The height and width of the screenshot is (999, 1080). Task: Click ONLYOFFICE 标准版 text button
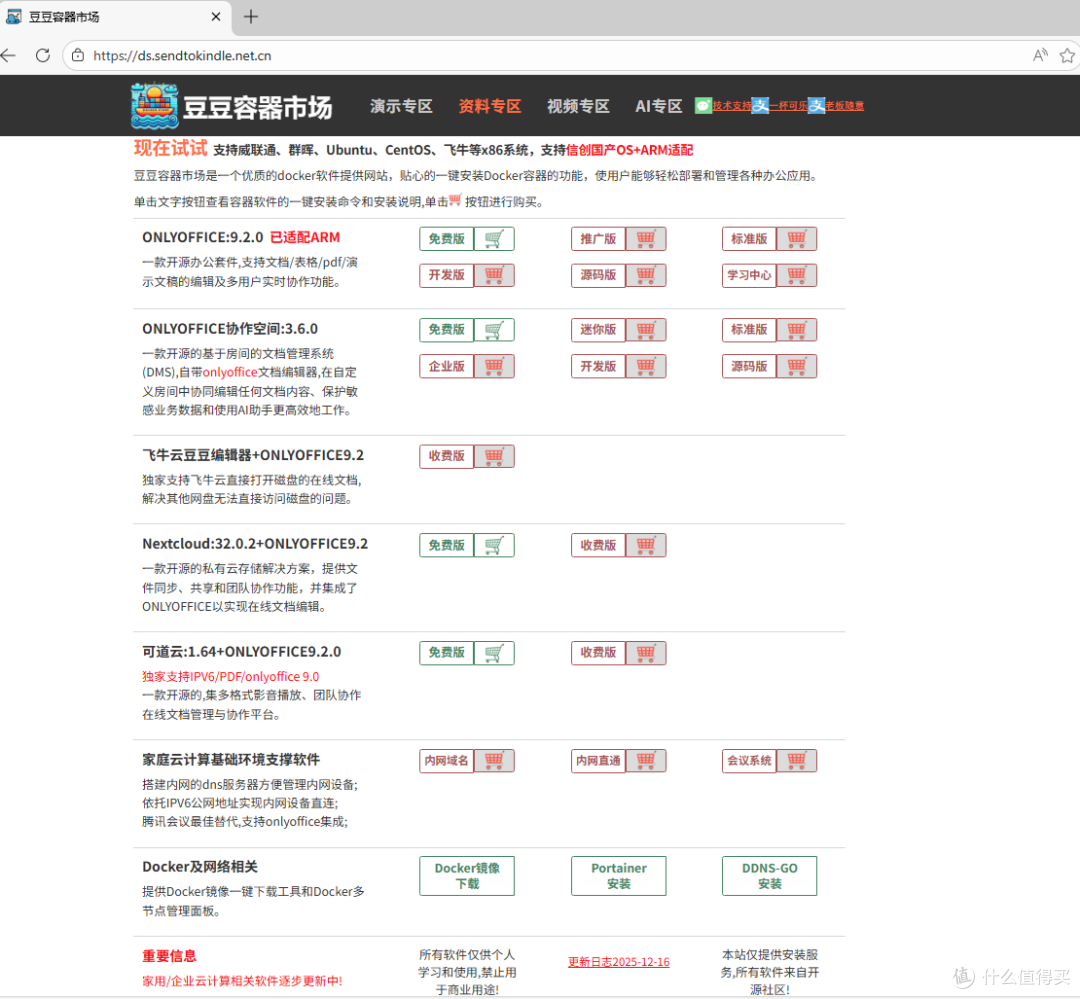point(749,239)
